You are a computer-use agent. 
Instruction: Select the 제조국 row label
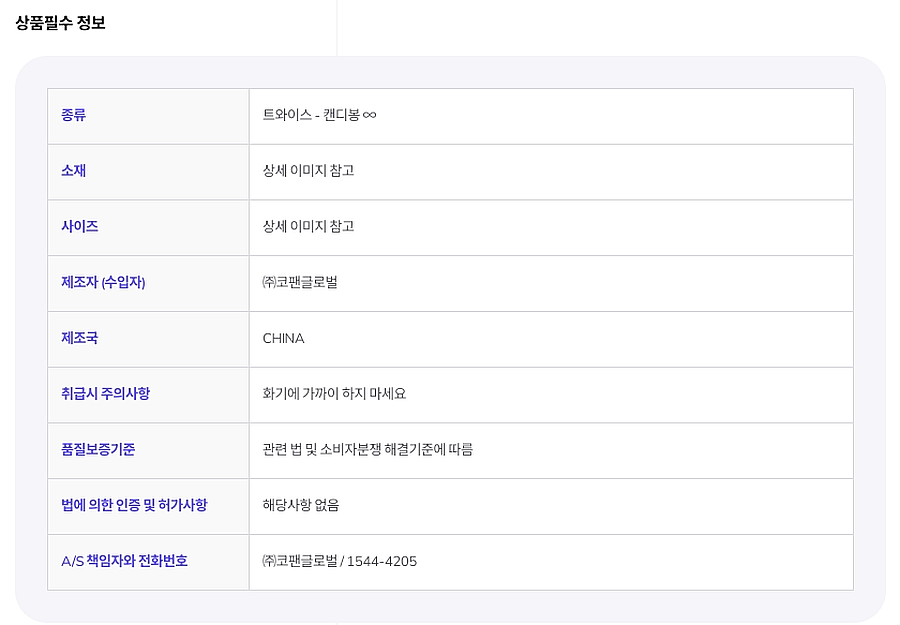[x=80, y=339]
